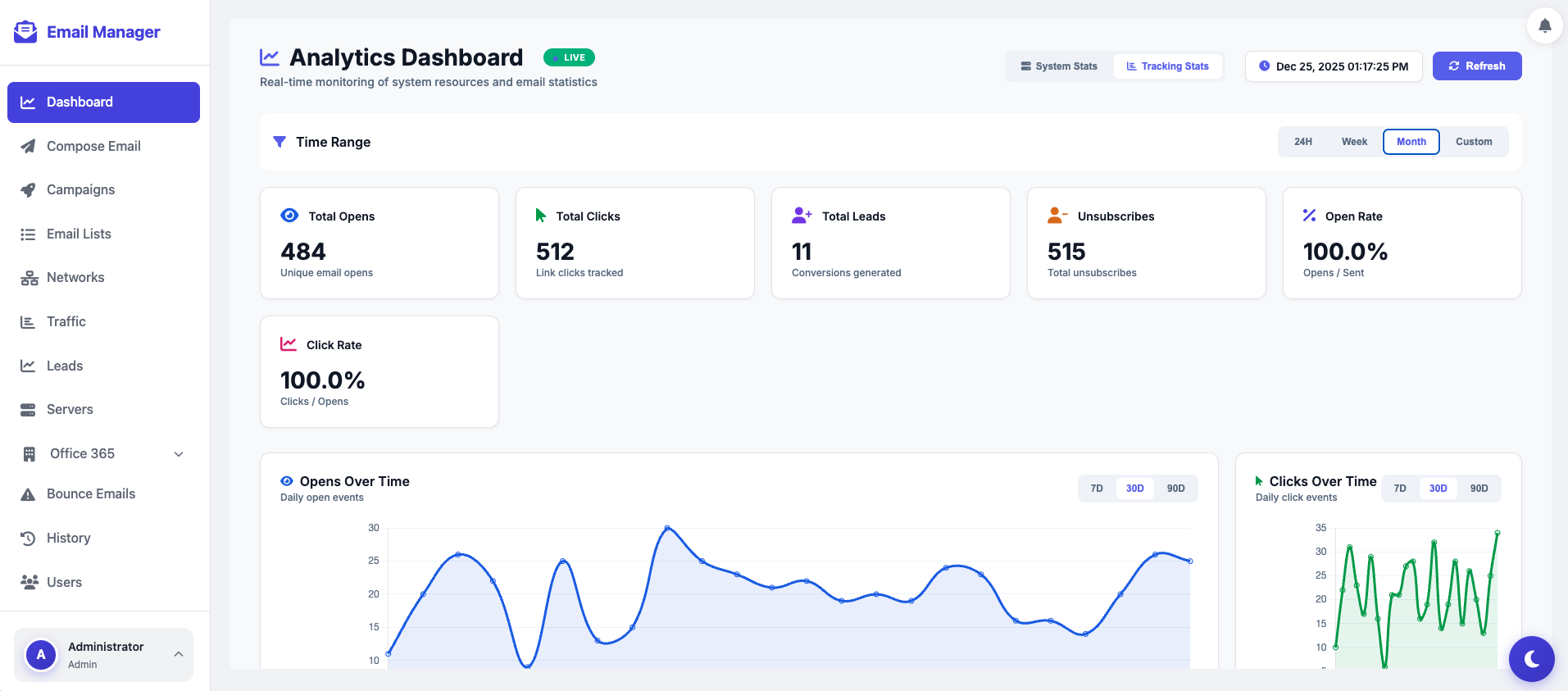Screen dimensions: 1568x691
Task: Open Campaigns via the rocket icon
Action: point(28,190)
